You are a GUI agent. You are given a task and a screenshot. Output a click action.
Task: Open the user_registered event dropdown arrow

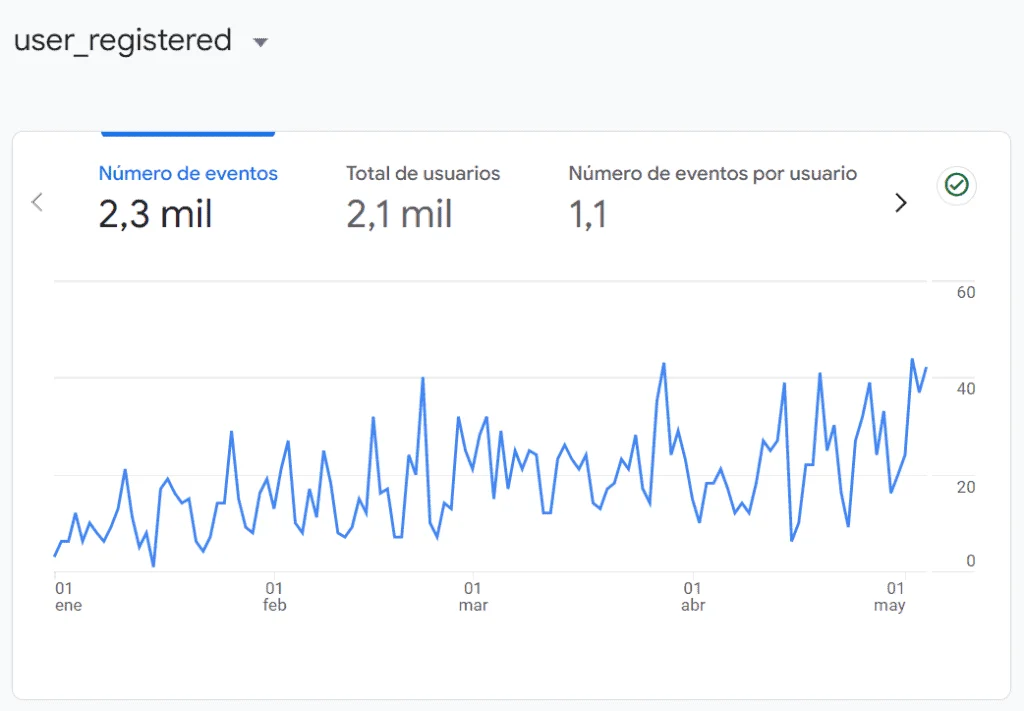coord(261,43)
